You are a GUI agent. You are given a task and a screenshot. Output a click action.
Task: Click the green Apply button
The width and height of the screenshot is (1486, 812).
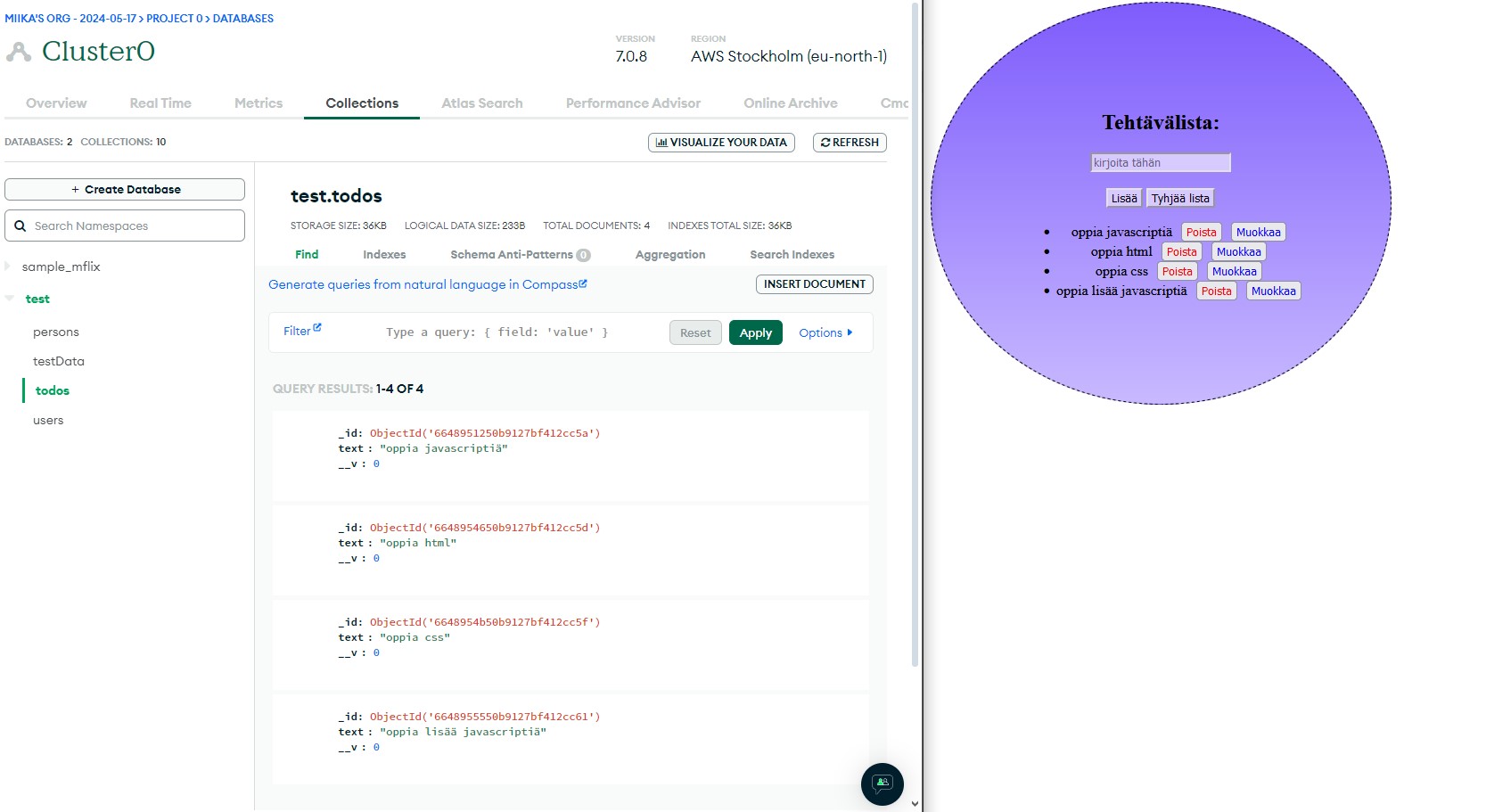point(755,332)
